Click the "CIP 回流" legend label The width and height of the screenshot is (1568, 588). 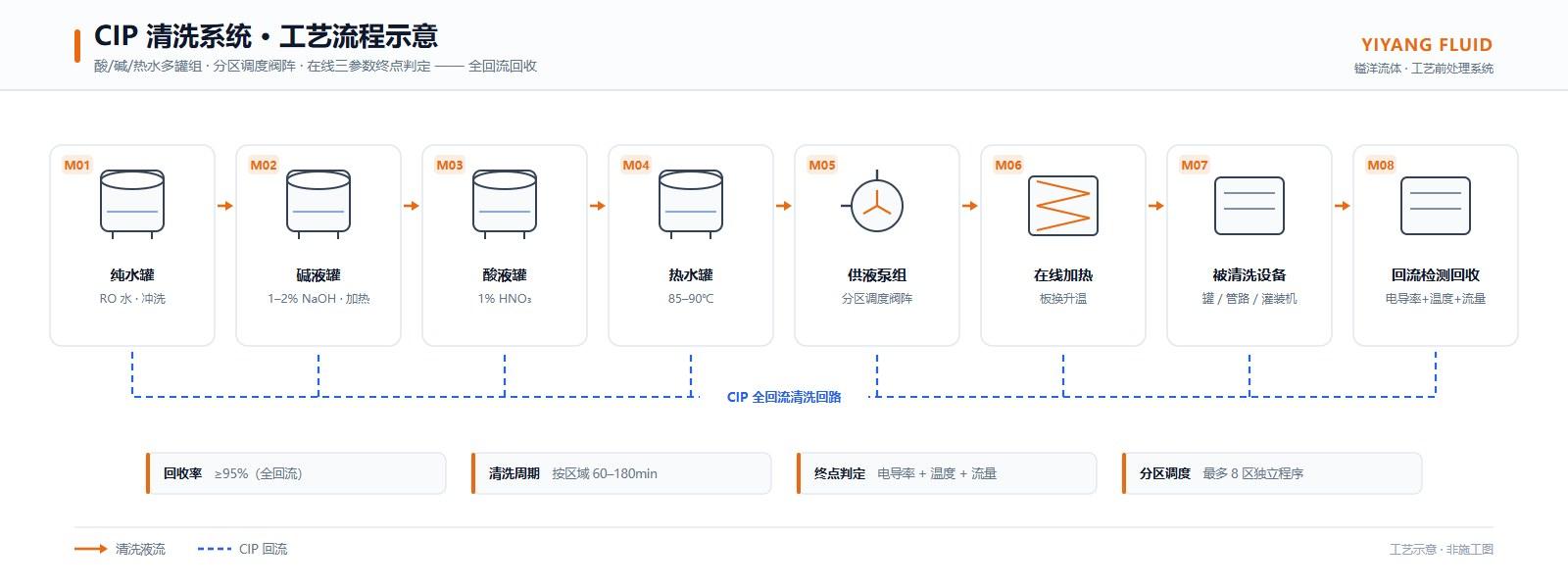tap(264, 550)
